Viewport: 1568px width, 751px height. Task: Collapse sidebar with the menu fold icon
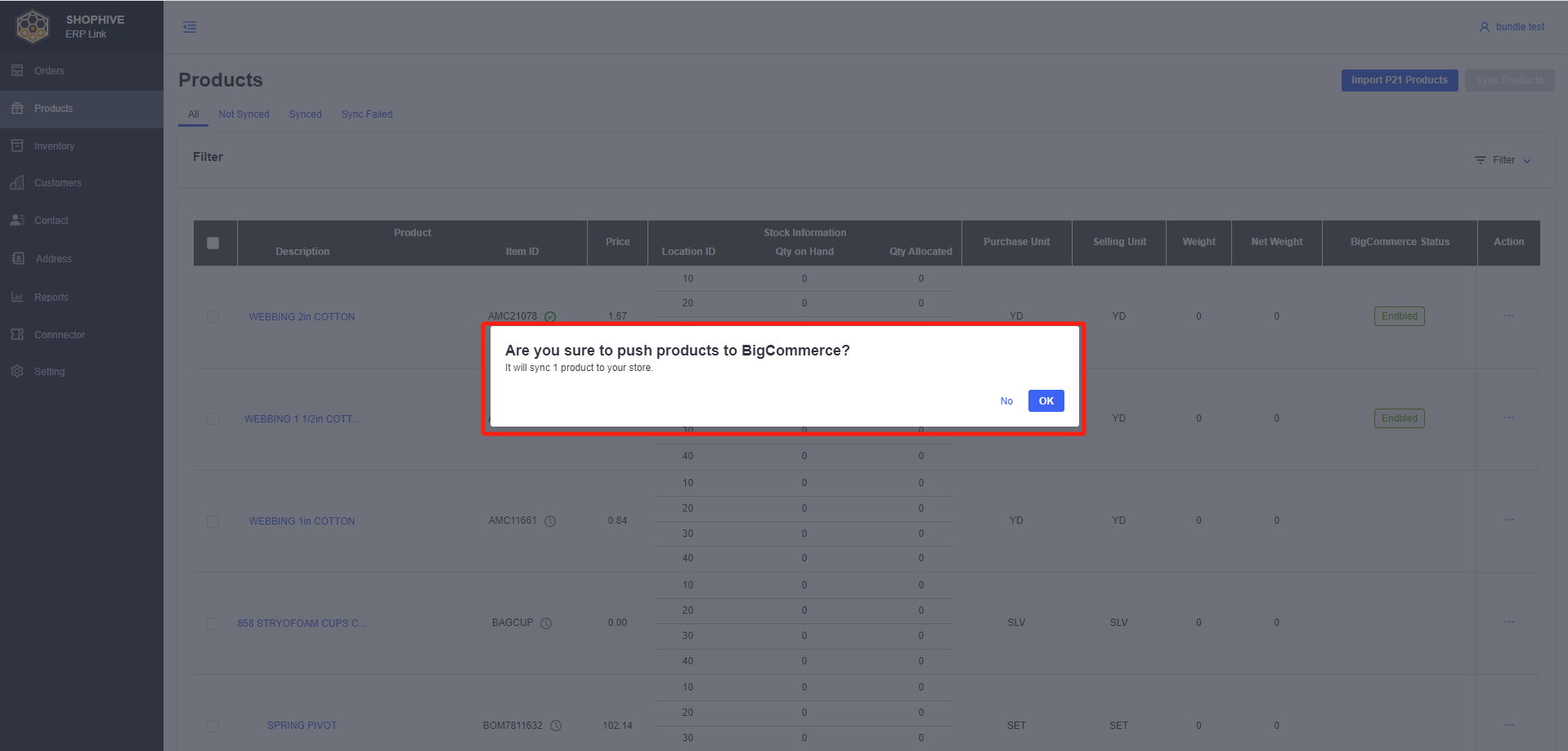click(x=190, y=27)
